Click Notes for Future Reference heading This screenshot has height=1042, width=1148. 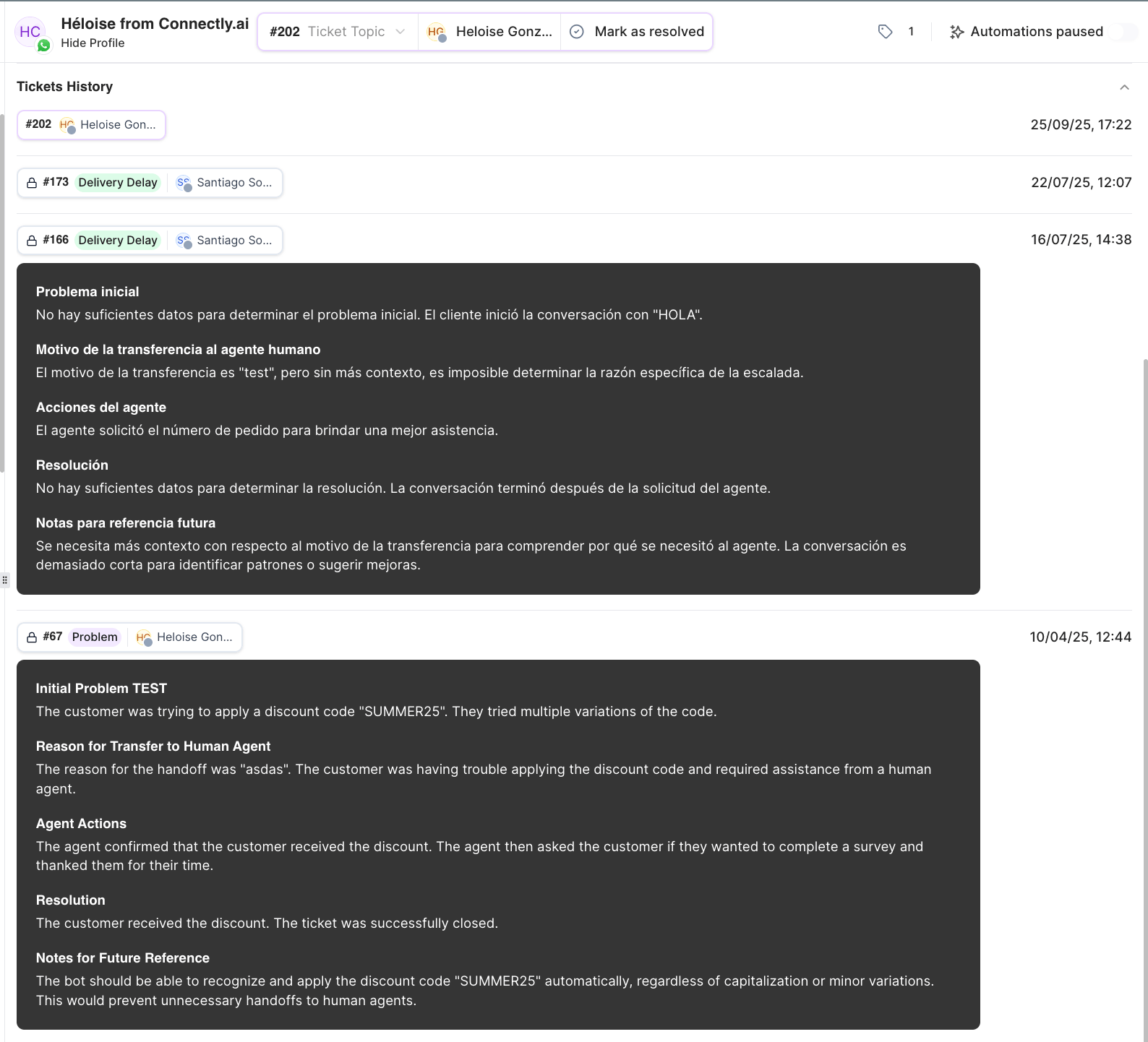(123, 958)
